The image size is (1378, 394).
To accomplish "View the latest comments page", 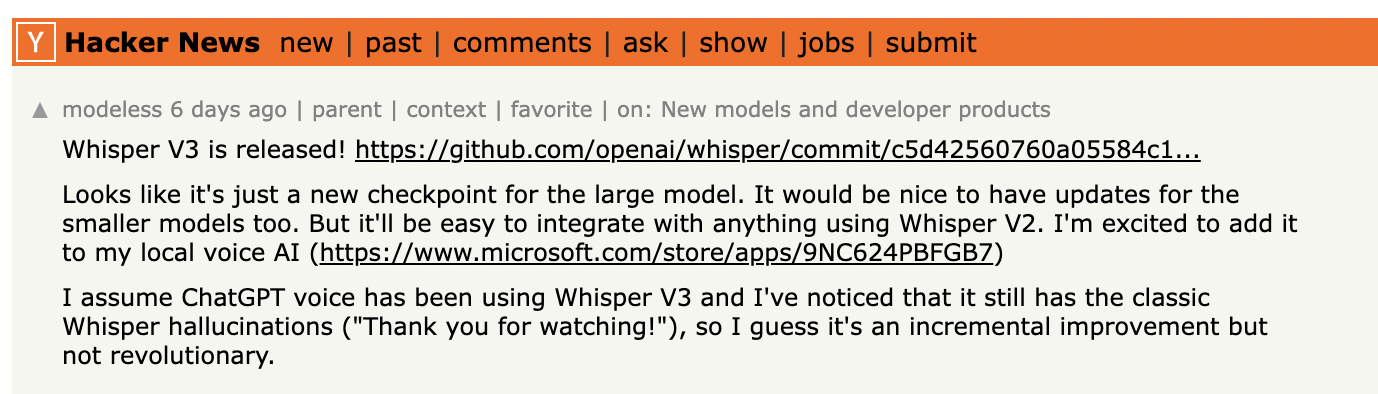I will (x=522, y=43).
